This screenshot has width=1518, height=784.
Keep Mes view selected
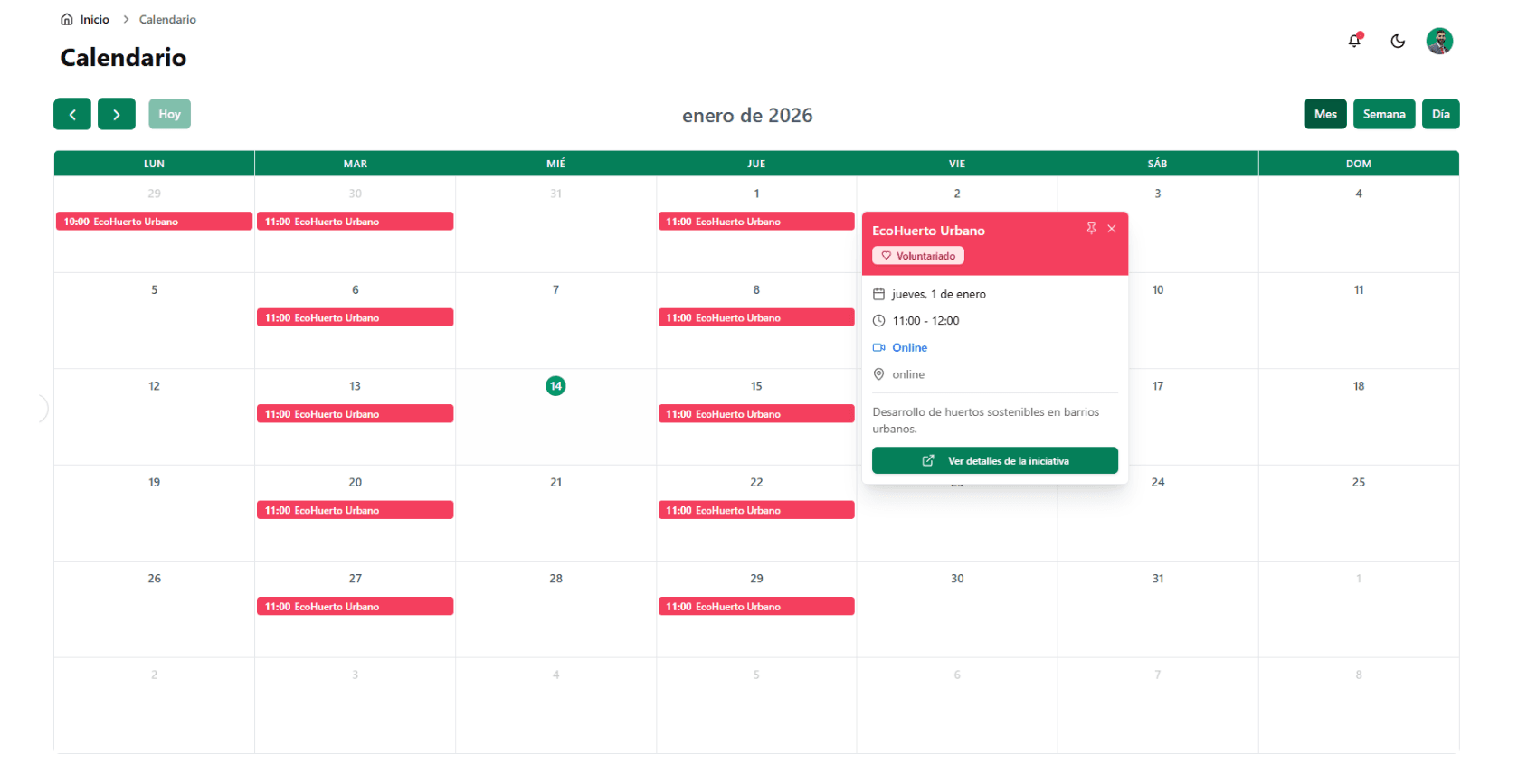pyautogui.click(x=1325, y=114)
